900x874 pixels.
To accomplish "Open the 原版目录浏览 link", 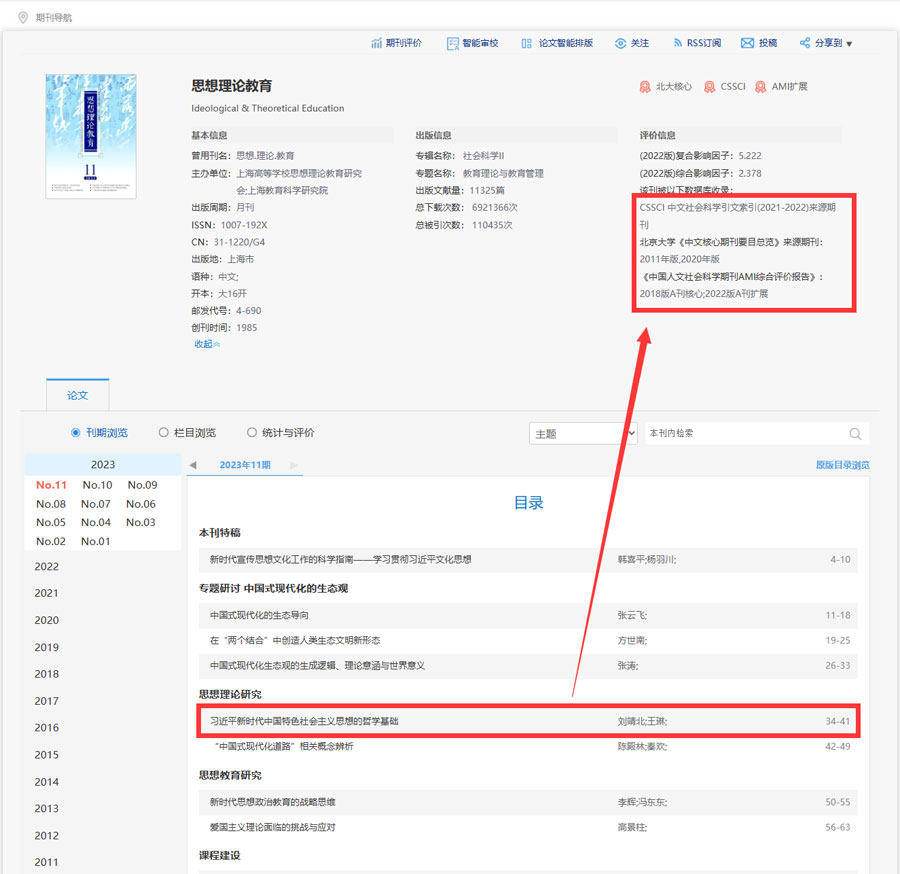I will click(842, 465).
